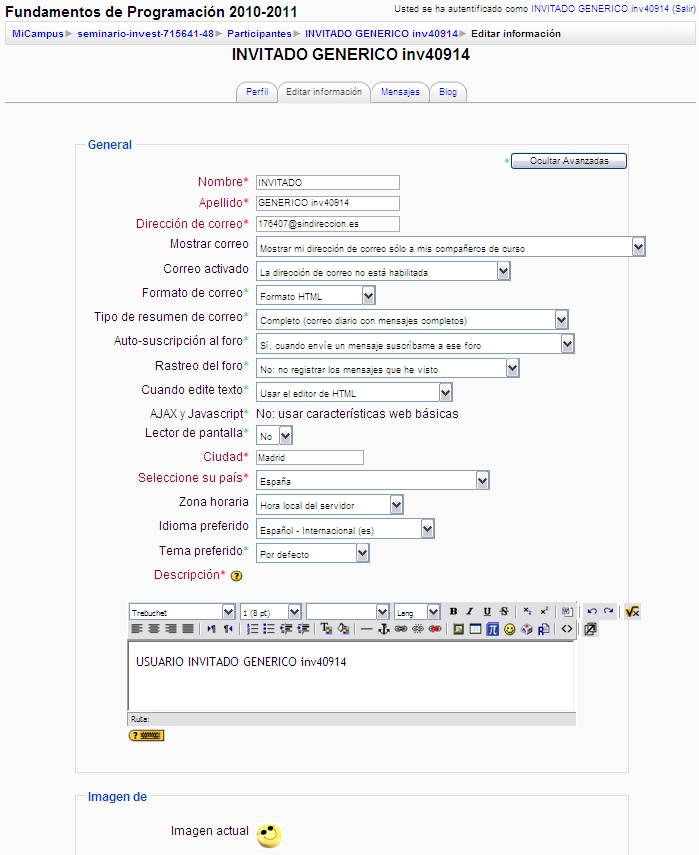Click the underline icon in editor toolbar
699x855 pixels.
487,611
